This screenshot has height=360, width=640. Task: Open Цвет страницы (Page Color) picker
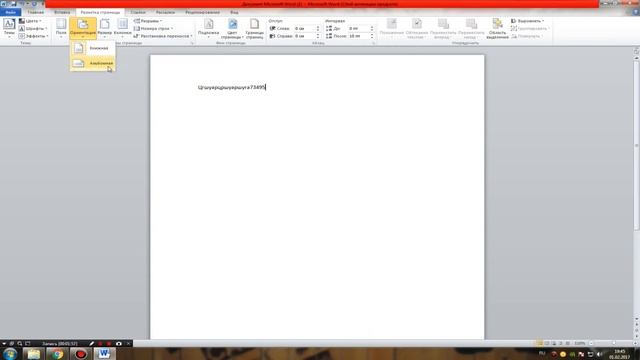[232, 29]
